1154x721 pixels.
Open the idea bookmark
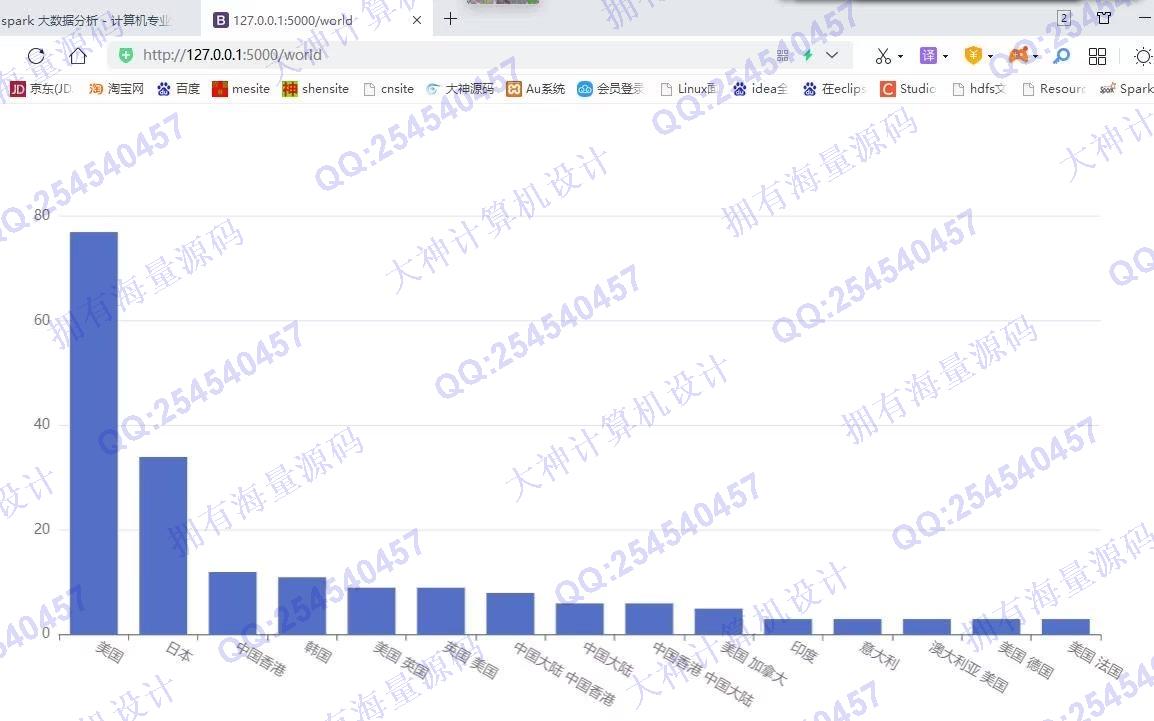tap(760, 89)
